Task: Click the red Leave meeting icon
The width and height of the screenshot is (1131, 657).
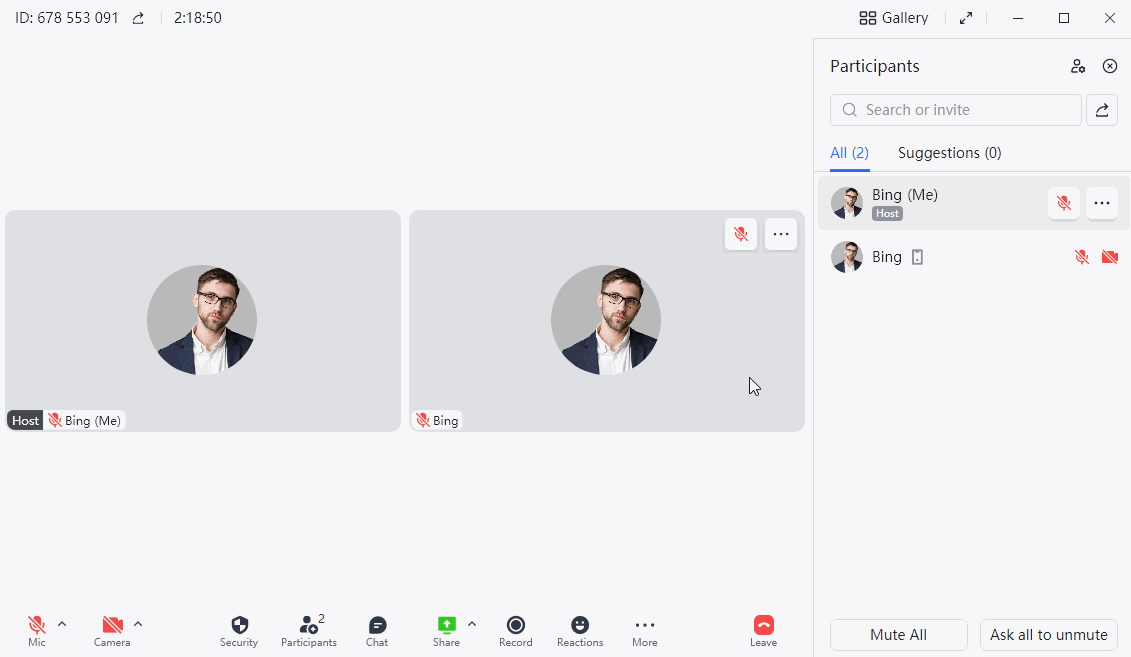Action: coord(763,625)
